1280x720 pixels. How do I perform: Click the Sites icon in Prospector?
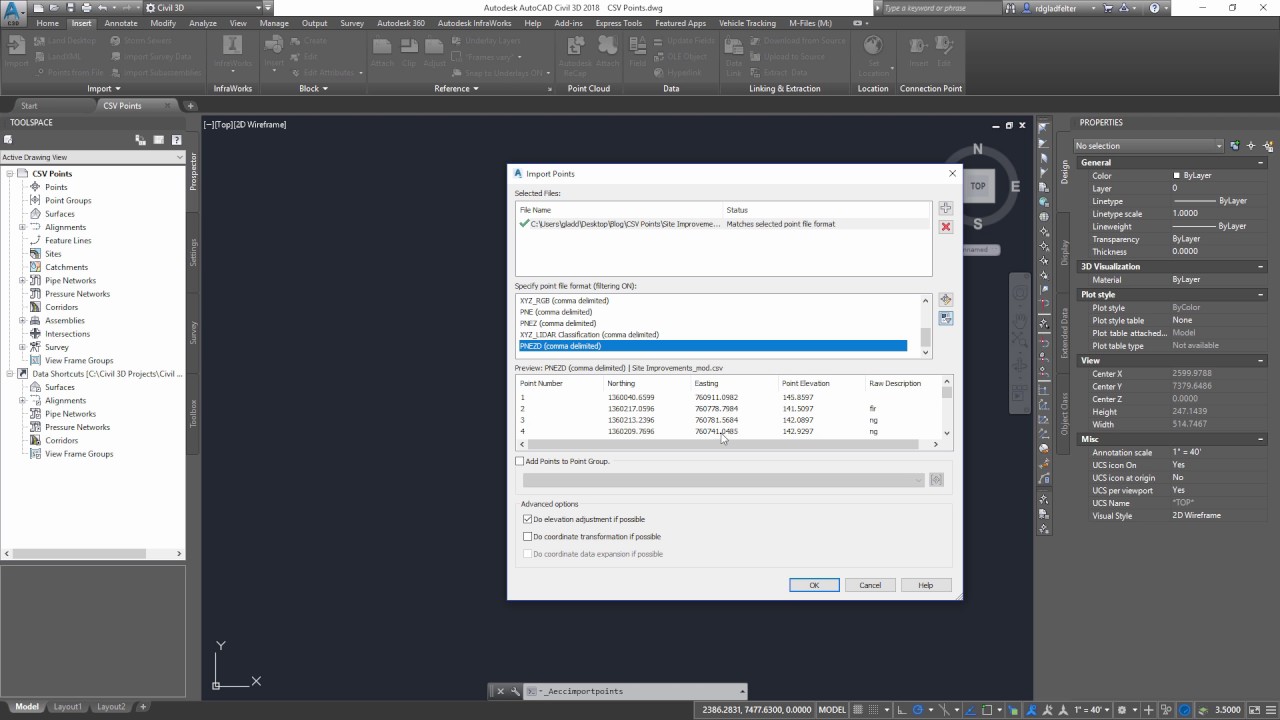36,254
